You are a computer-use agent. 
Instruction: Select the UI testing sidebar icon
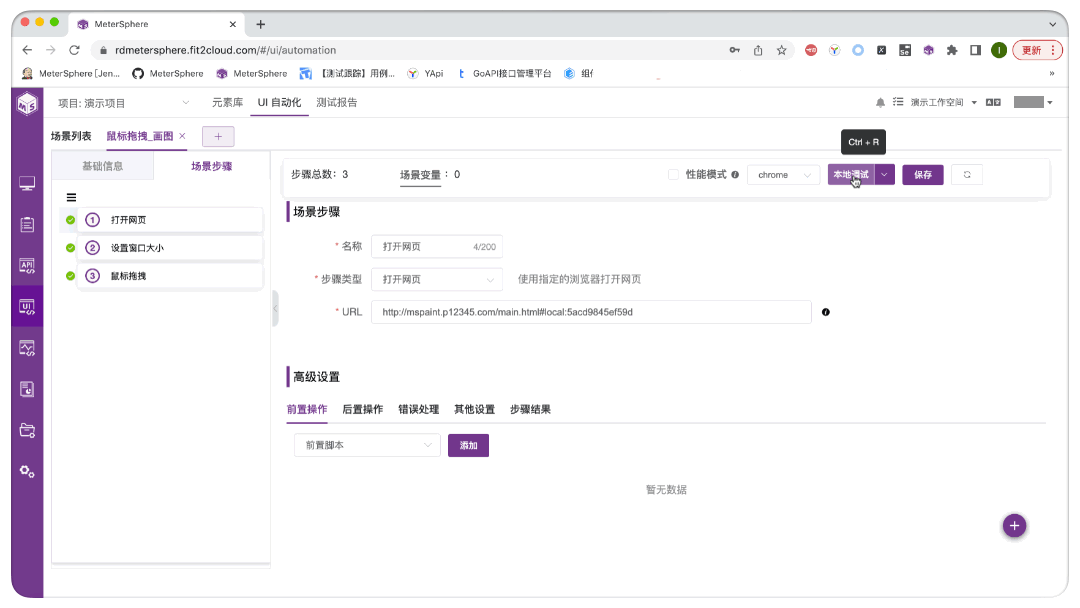pos(27,305)
